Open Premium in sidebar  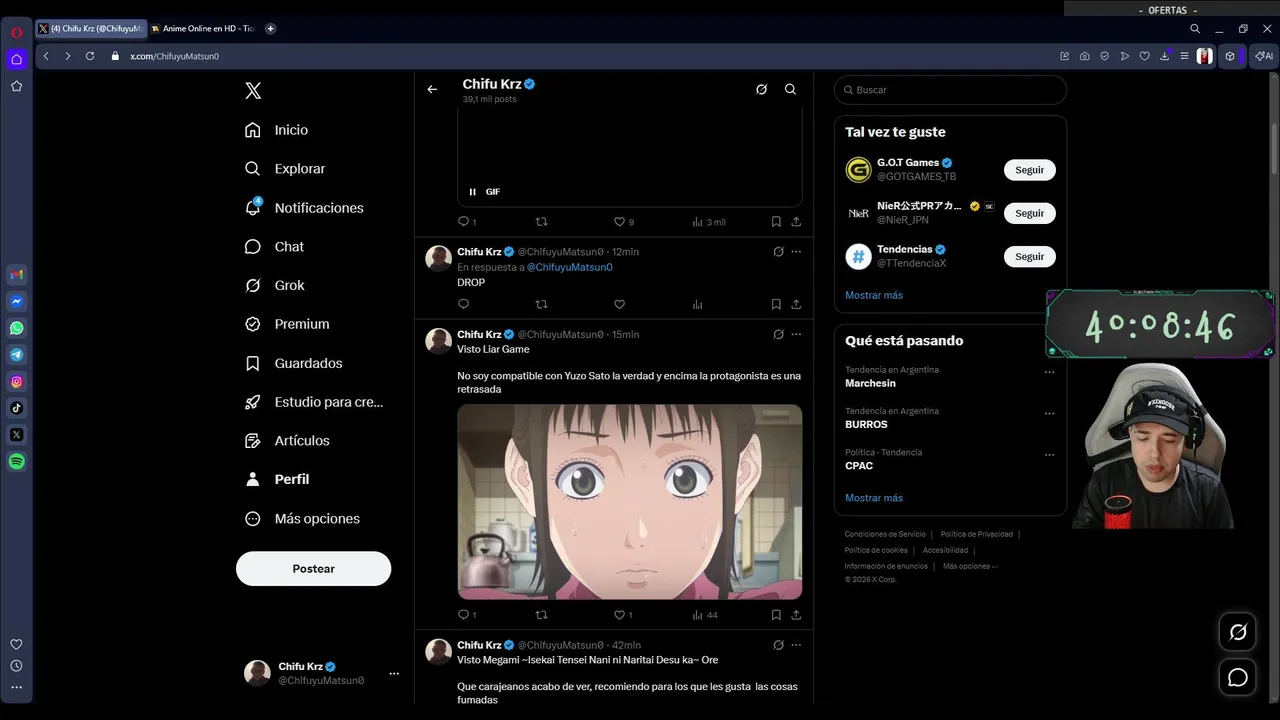(287, 324)
